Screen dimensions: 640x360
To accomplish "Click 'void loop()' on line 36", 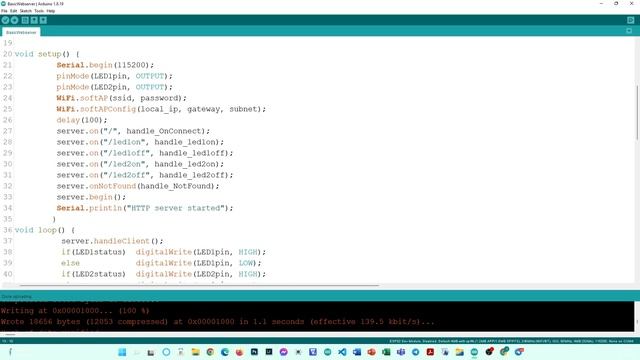I will coord(45,230).
